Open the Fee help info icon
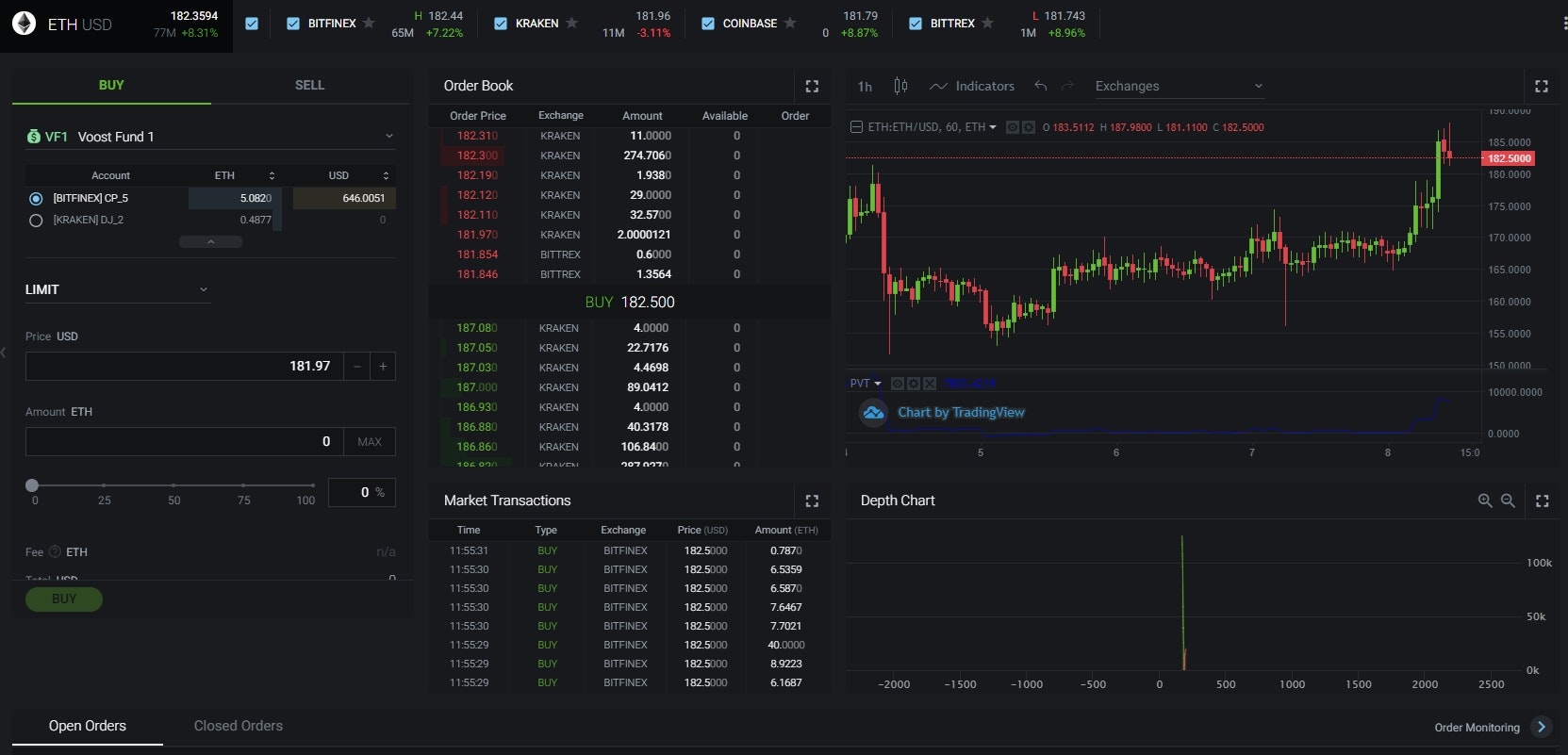The height and width of the screenshot is (755, 1568). tap(55, 551)
